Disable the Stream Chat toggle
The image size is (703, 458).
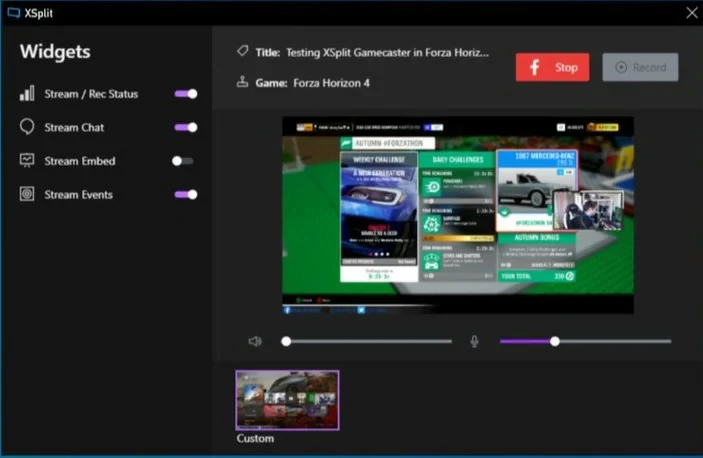[x=186, y=127]
